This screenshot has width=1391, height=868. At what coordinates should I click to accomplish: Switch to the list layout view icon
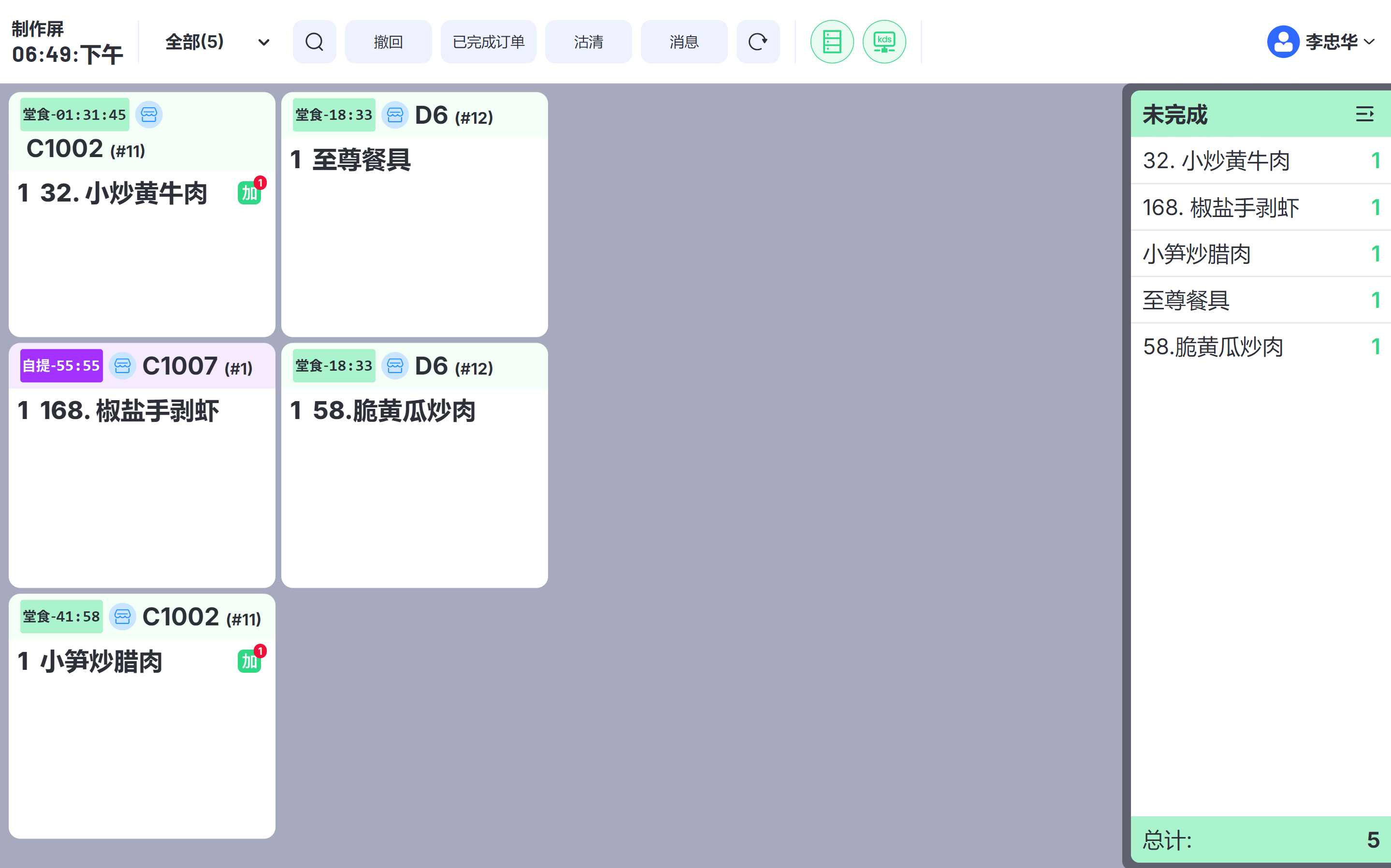pyautogui.click(x=831, y=42)
